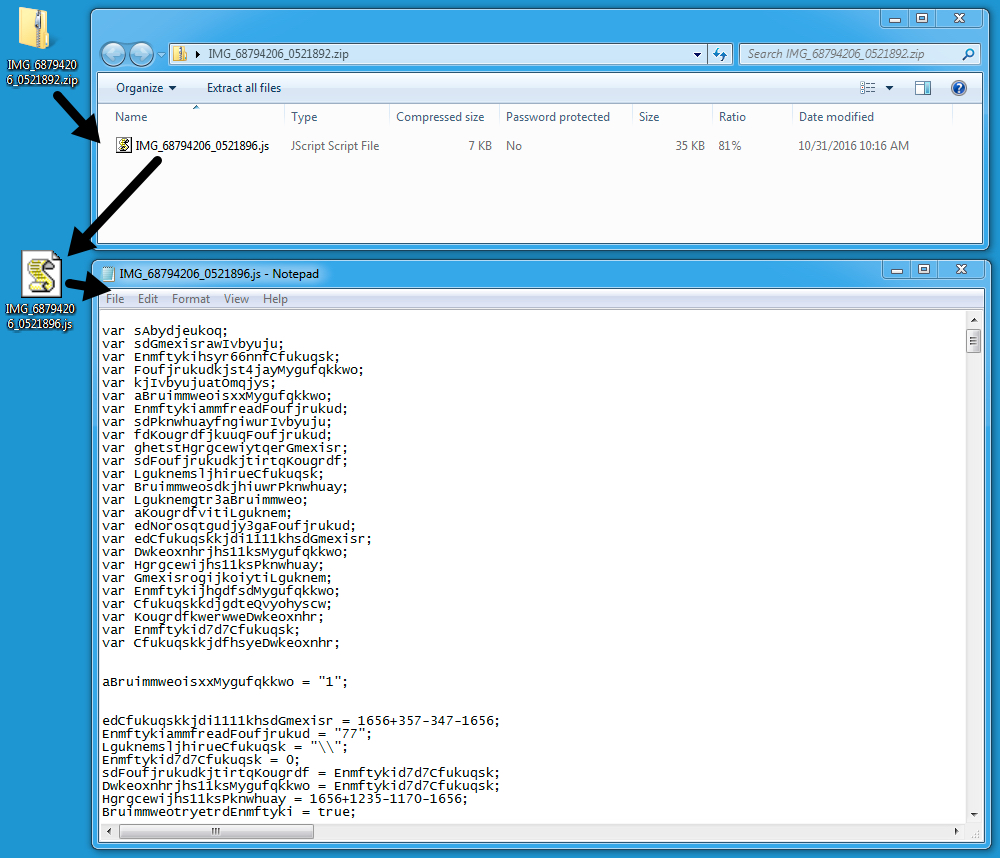Click Extract all files
1000x858 pixels.
pos(244,88)
